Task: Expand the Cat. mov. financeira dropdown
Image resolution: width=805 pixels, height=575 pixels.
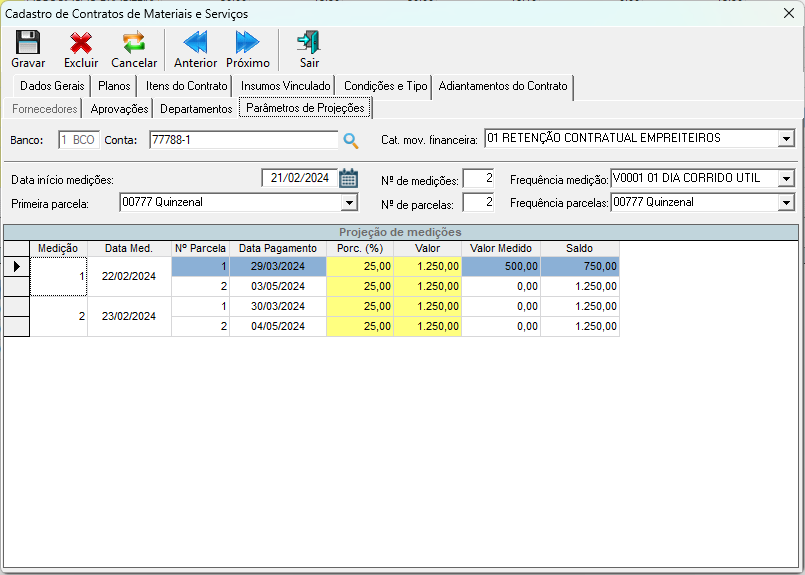Action: click(786, 139)
